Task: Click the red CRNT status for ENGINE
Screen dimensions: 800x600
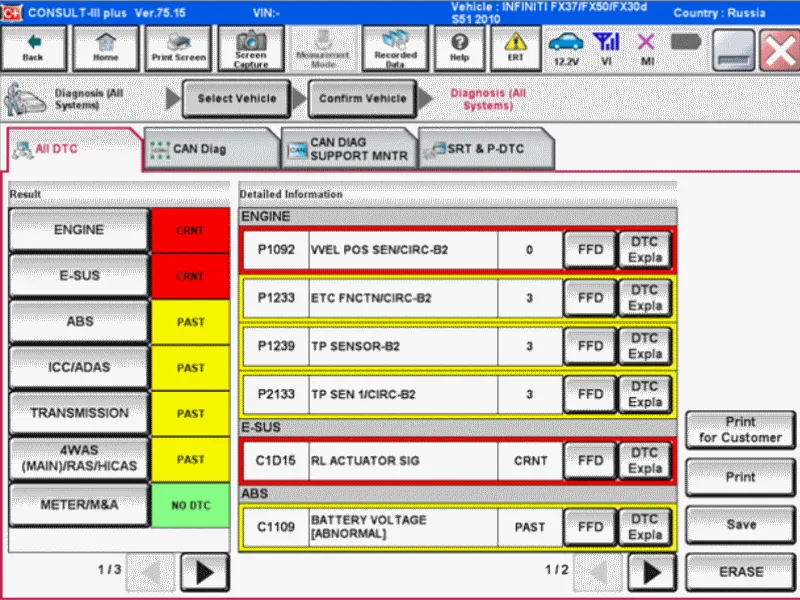Action: click(x=190, y=231)
